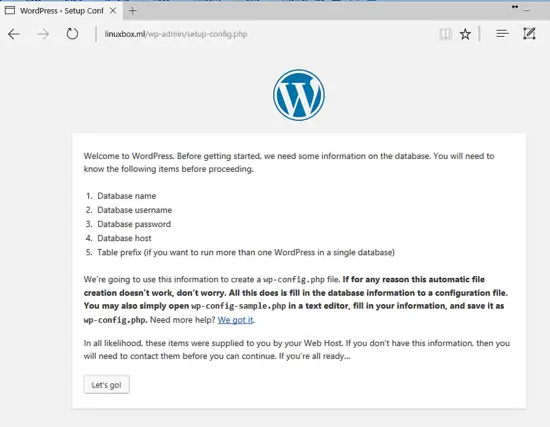550x427 pixels.
Task: Add page to favorites with star
Action: [x=465, y=34]
